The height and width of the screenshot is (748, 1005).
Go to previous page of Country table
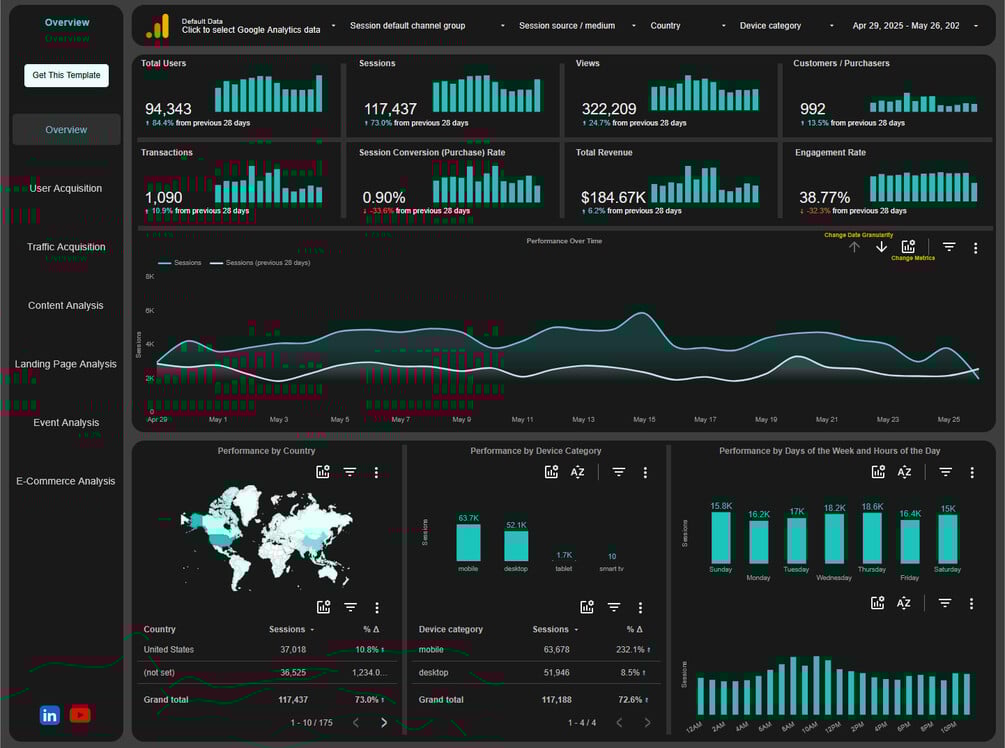pos(356,722)
